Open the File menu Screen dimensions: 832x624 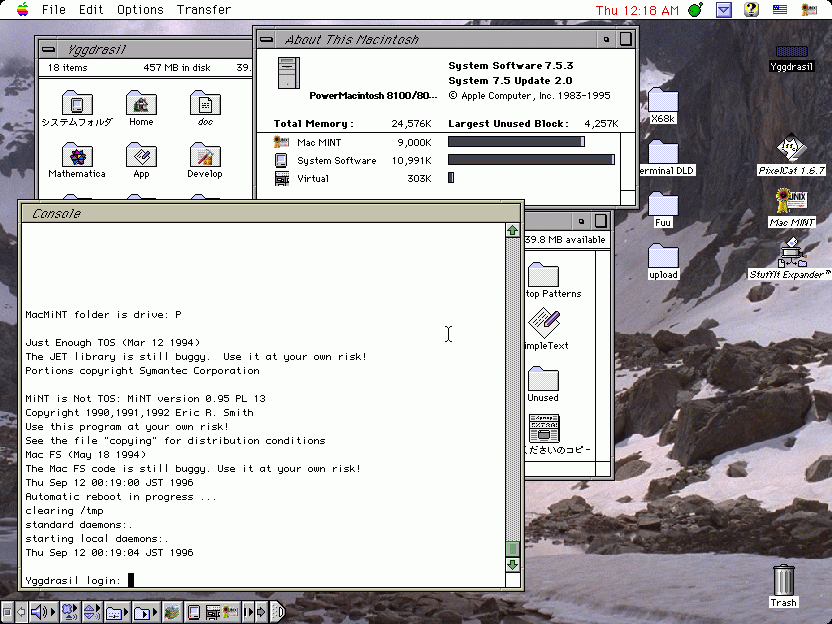click(54, 10)
